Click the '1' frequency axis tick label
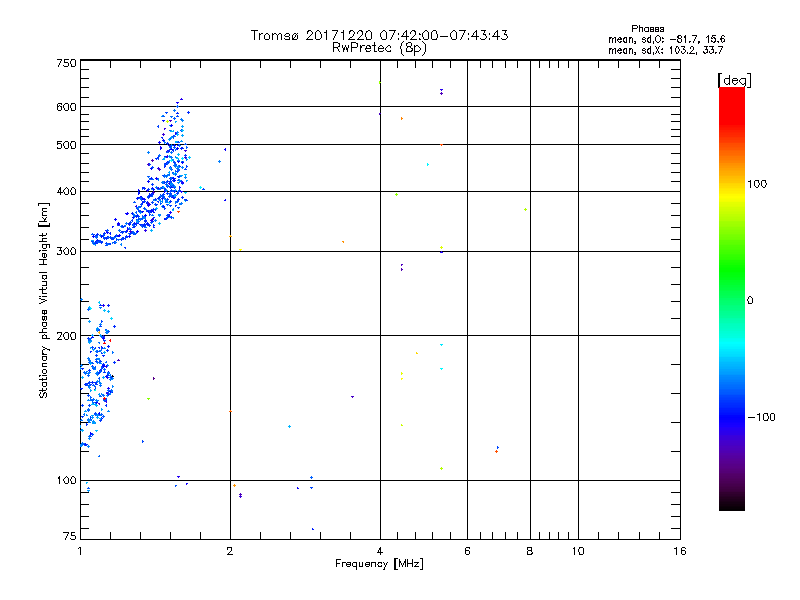The image size is (800, 600). coord(80,551)
